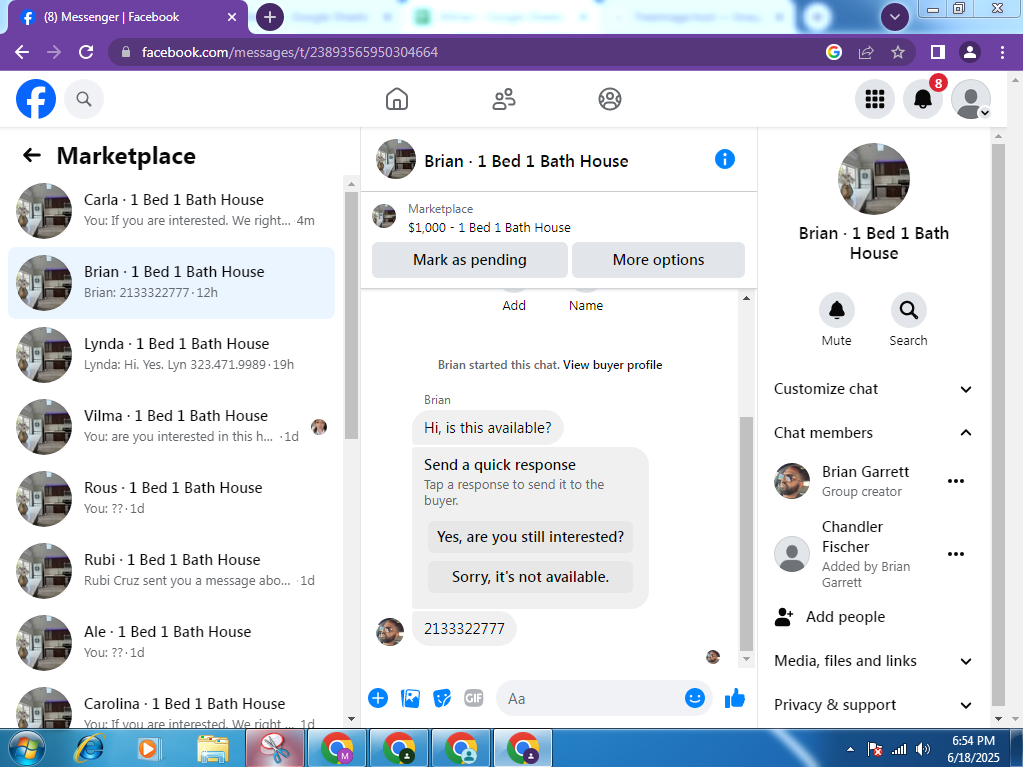Open Carla's 1 Bed 1 Bath conversation
This screenshot has height=767, width=1023.
[172, 211]
